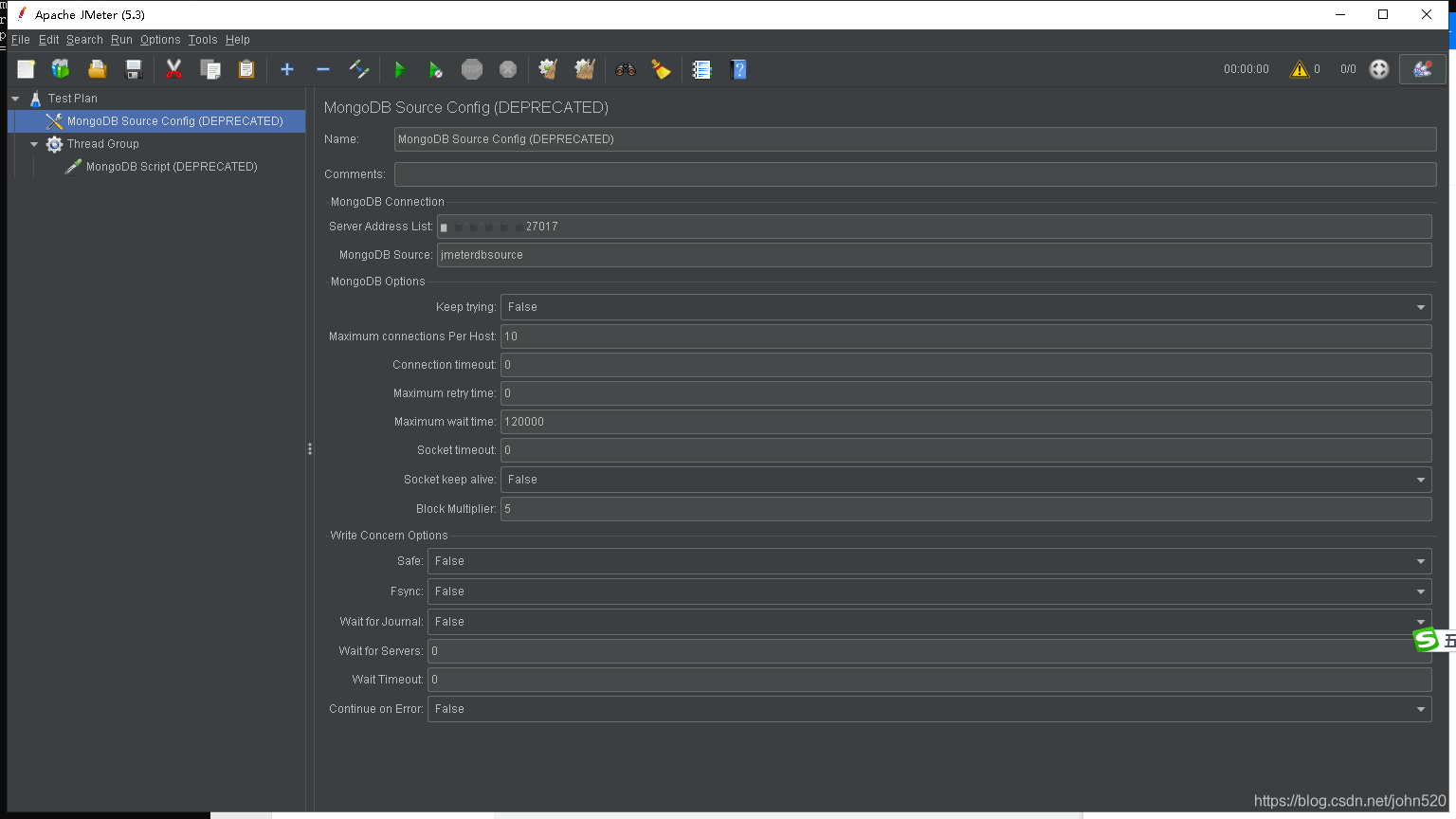Image resolution: width=1456 pixels, height=819 pixels.
Task: Click the Maximum wait time field
Action: point(966,422)
